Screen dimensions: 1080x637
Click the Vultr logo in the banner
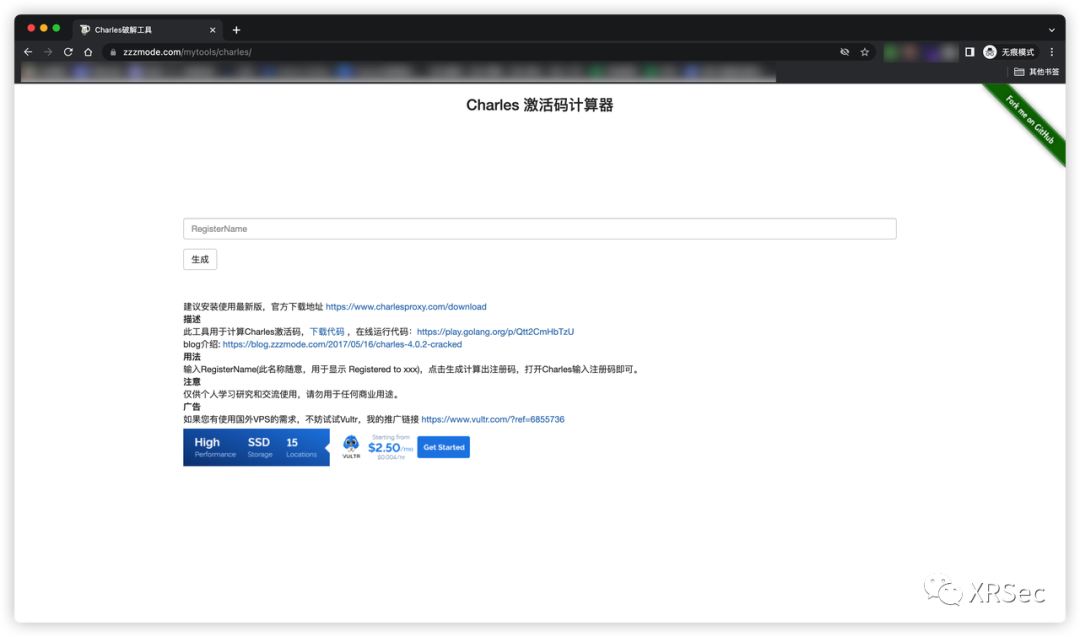pyautogui.click(x=351, y=447)
